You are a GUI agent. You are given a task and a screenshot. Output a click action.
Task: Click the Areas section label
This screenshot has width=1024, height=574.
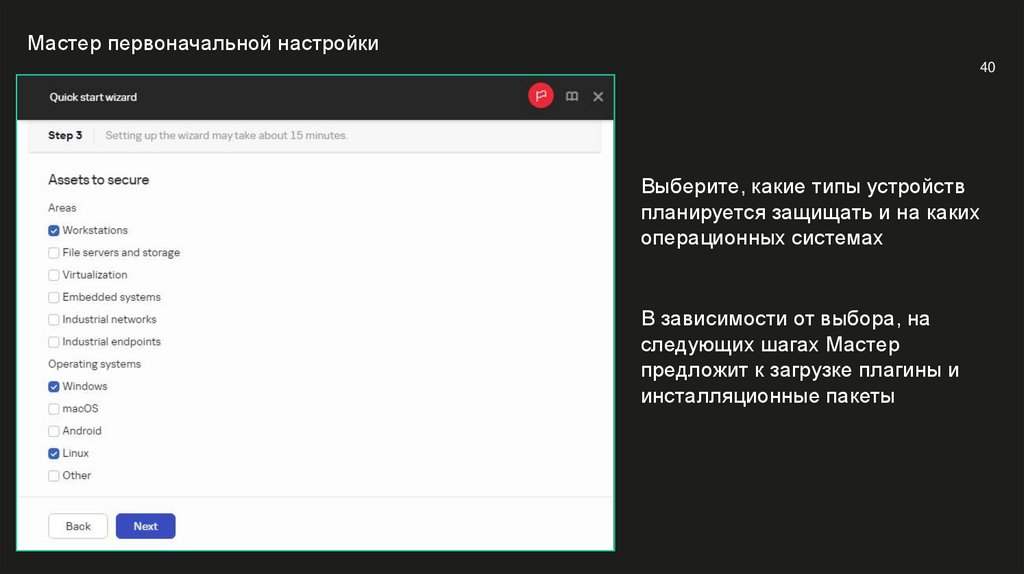(x=62, y=208)
